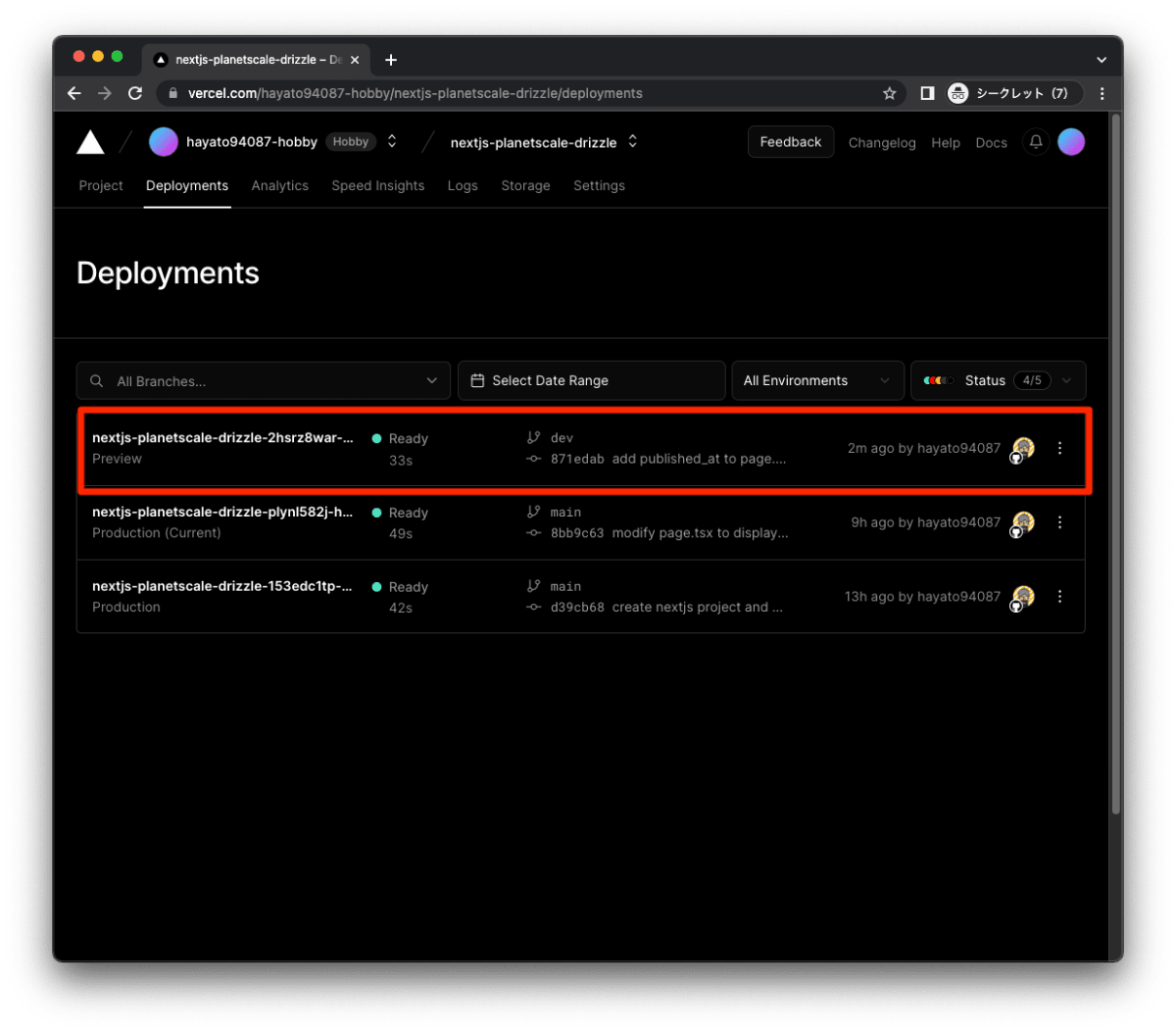Open the Chrome three-dot menu
This screenshot has height=1032, width=1176.
(x=1102, y=93)
